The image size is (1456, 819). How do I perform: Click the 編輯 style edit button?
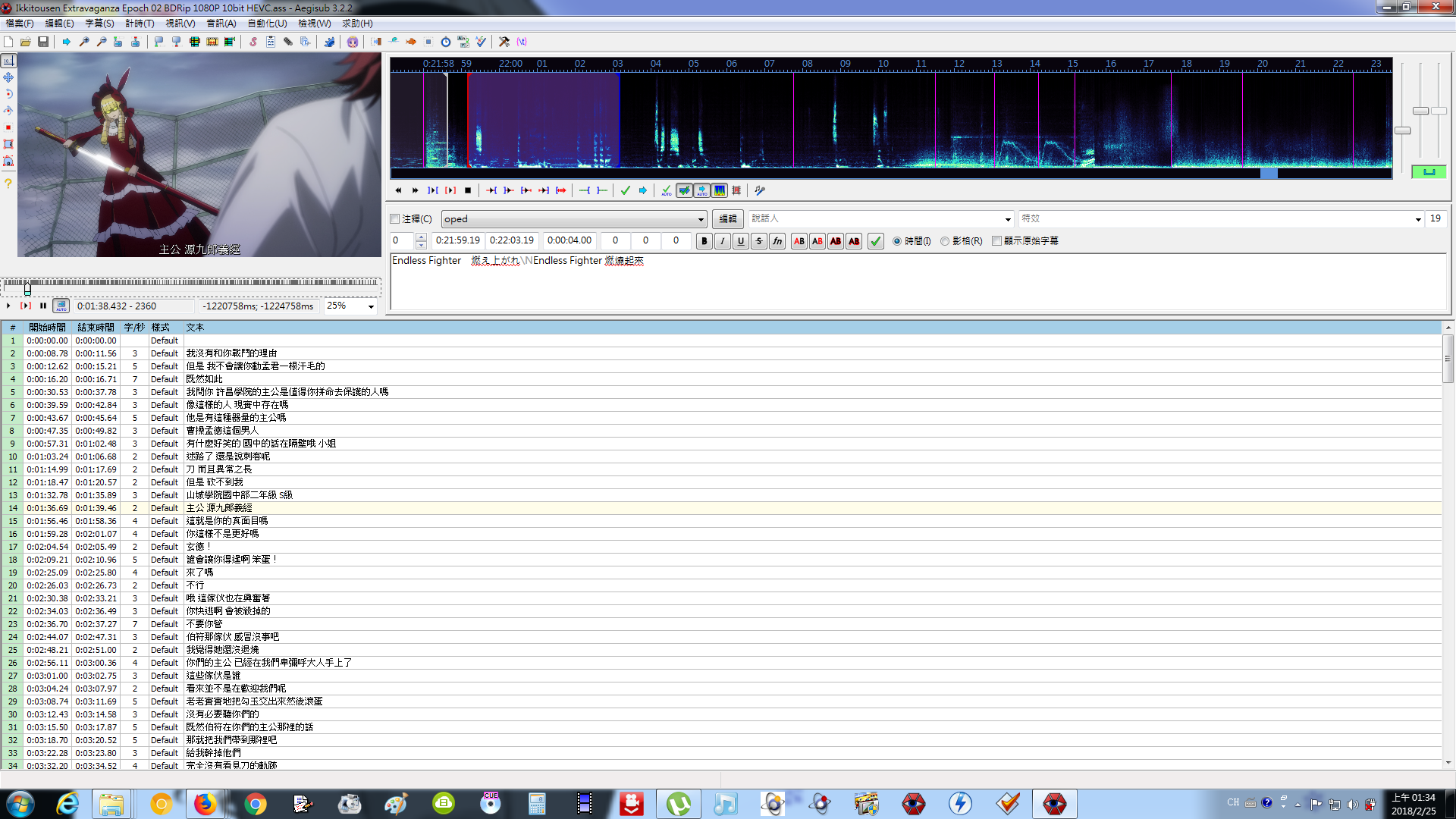tap(727, 219)
